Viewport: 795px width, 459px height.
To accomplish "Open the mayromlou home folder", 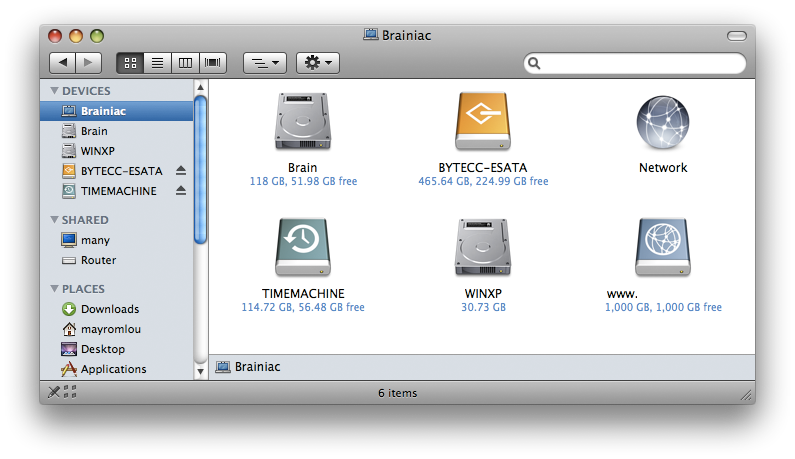I will pos(117,329).
